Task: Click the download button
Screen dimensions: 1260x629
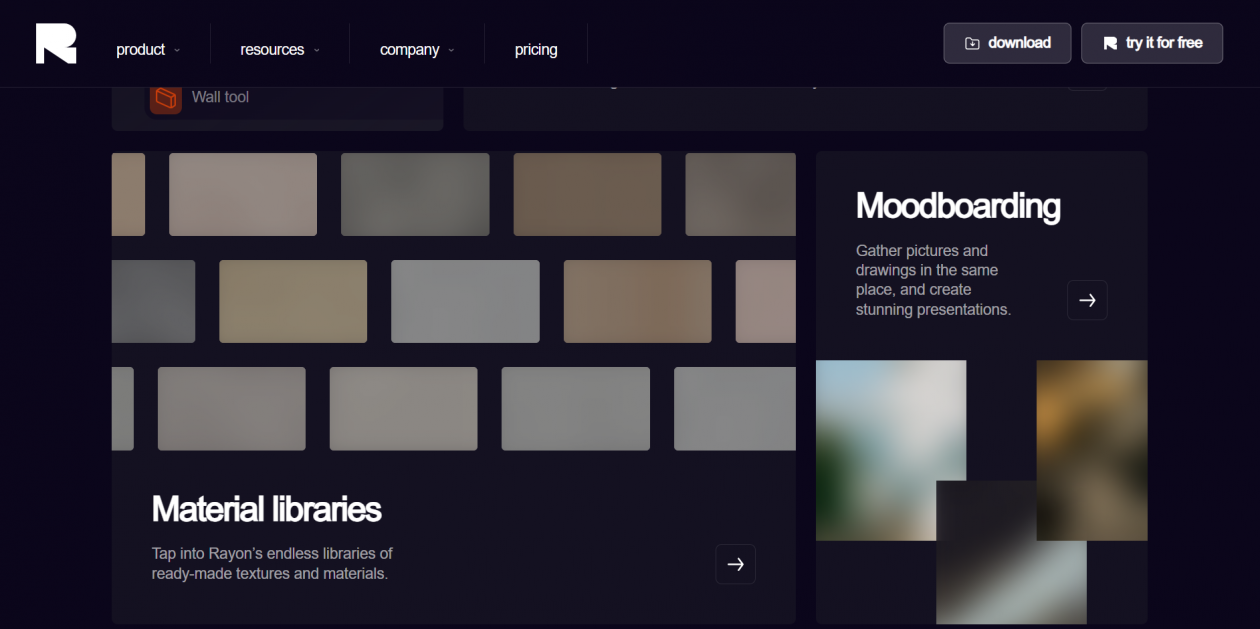Action: (1007, 43)
